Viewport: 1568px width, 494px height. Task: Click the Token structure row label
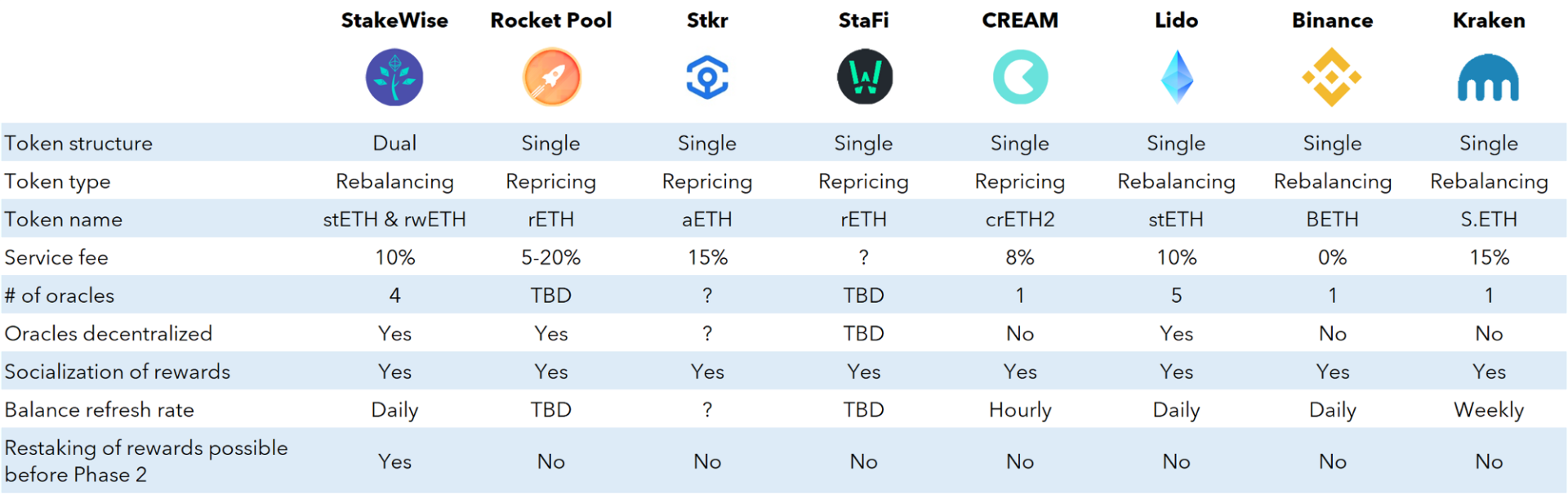click(x=78, y=144)
